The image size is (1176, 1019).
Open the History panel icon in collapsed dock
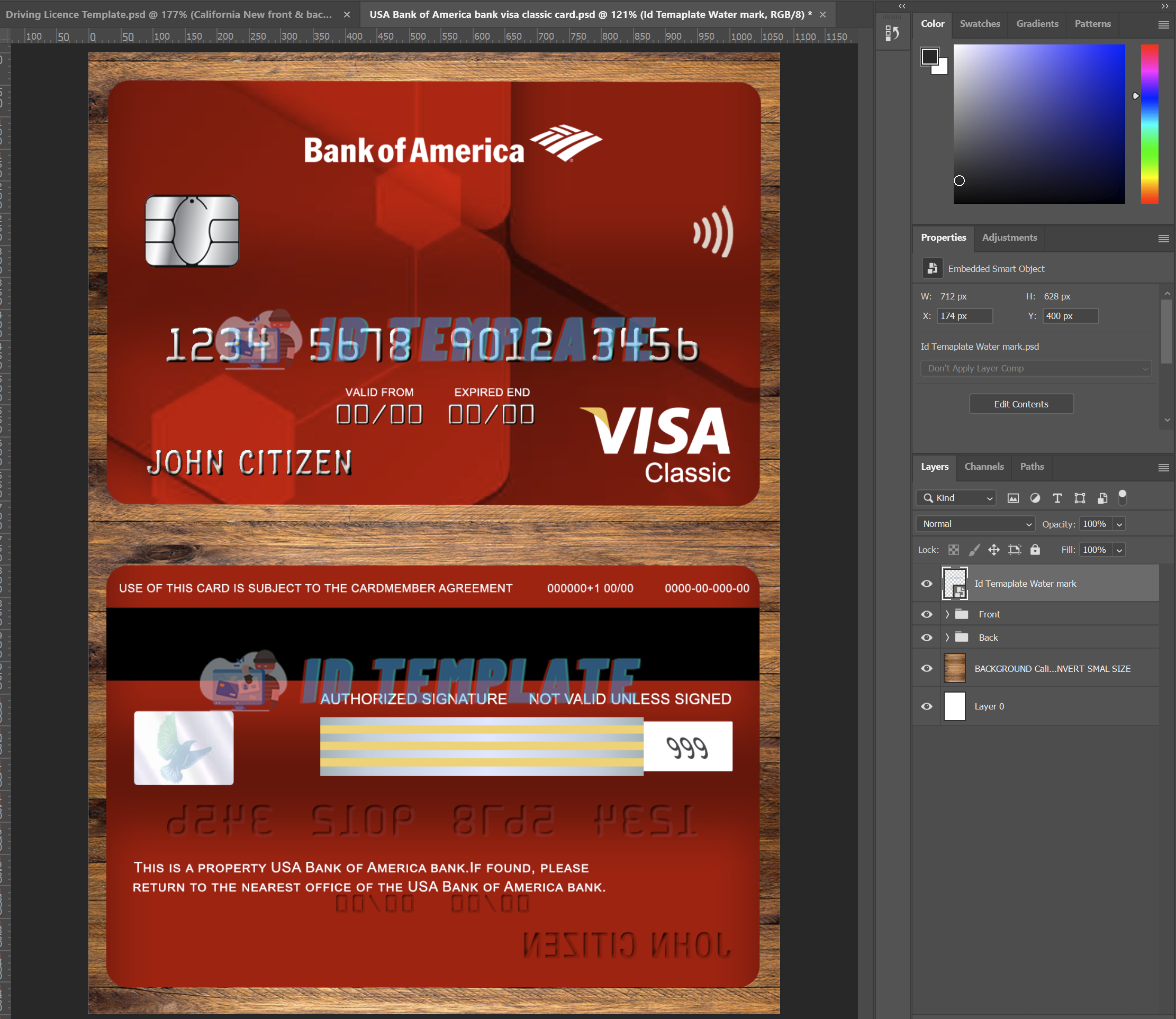point(892,33)
